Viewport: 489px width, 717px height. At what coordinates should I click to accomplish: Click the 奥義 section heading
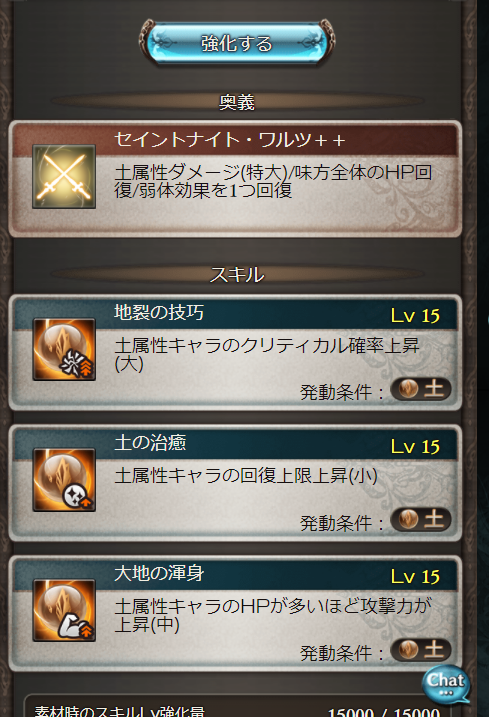[x=236, y=102]
